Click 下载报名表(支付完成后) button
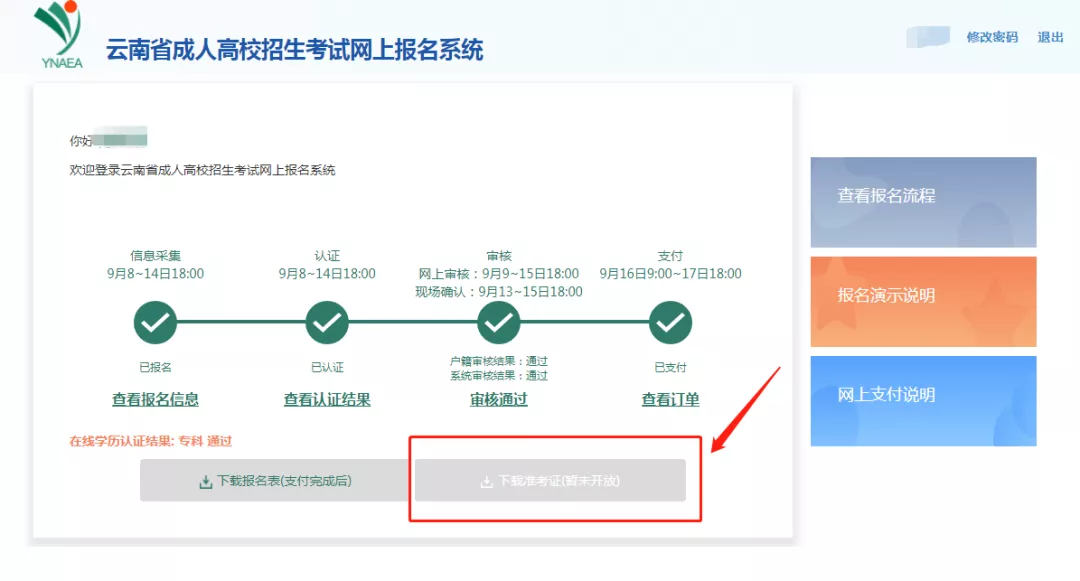Image resolution: width=1080 pixels, height=581 pixels. (x=276, y=480)
